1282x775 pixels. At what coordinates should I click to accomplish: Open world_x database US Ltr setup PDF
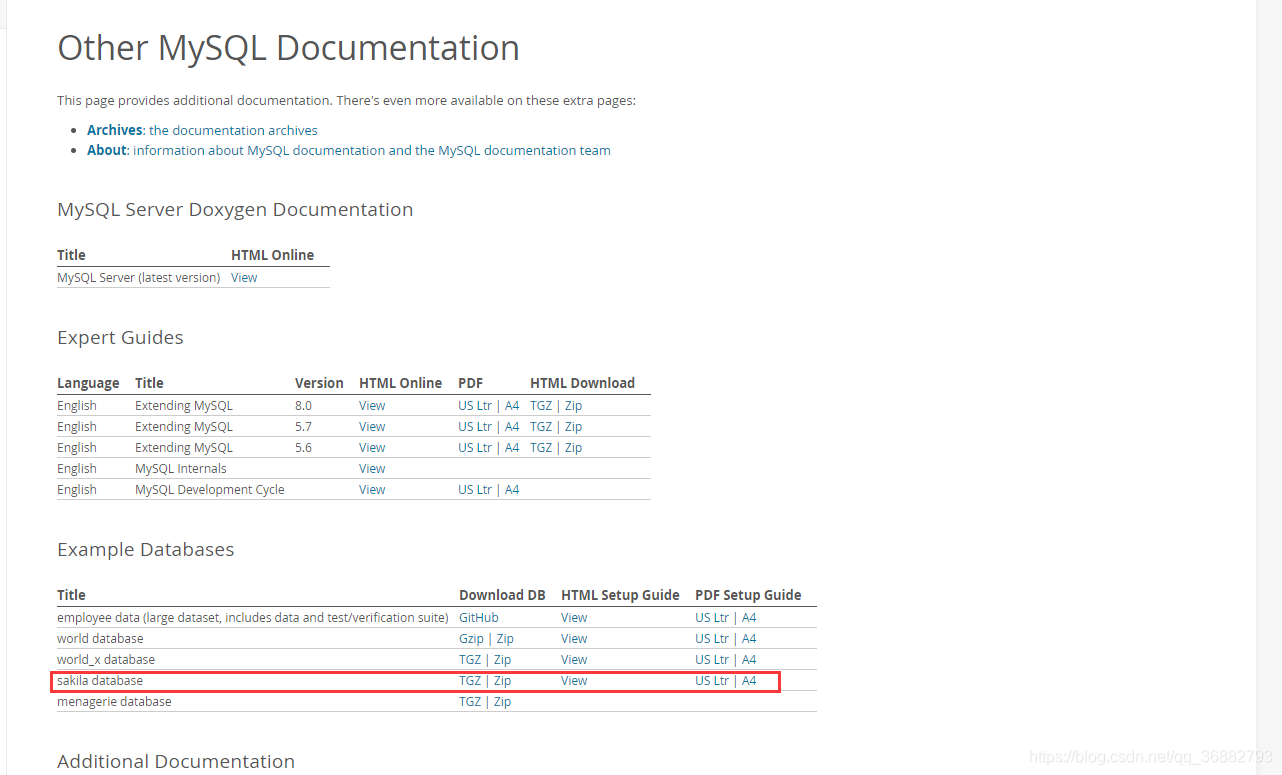[712, 660]
